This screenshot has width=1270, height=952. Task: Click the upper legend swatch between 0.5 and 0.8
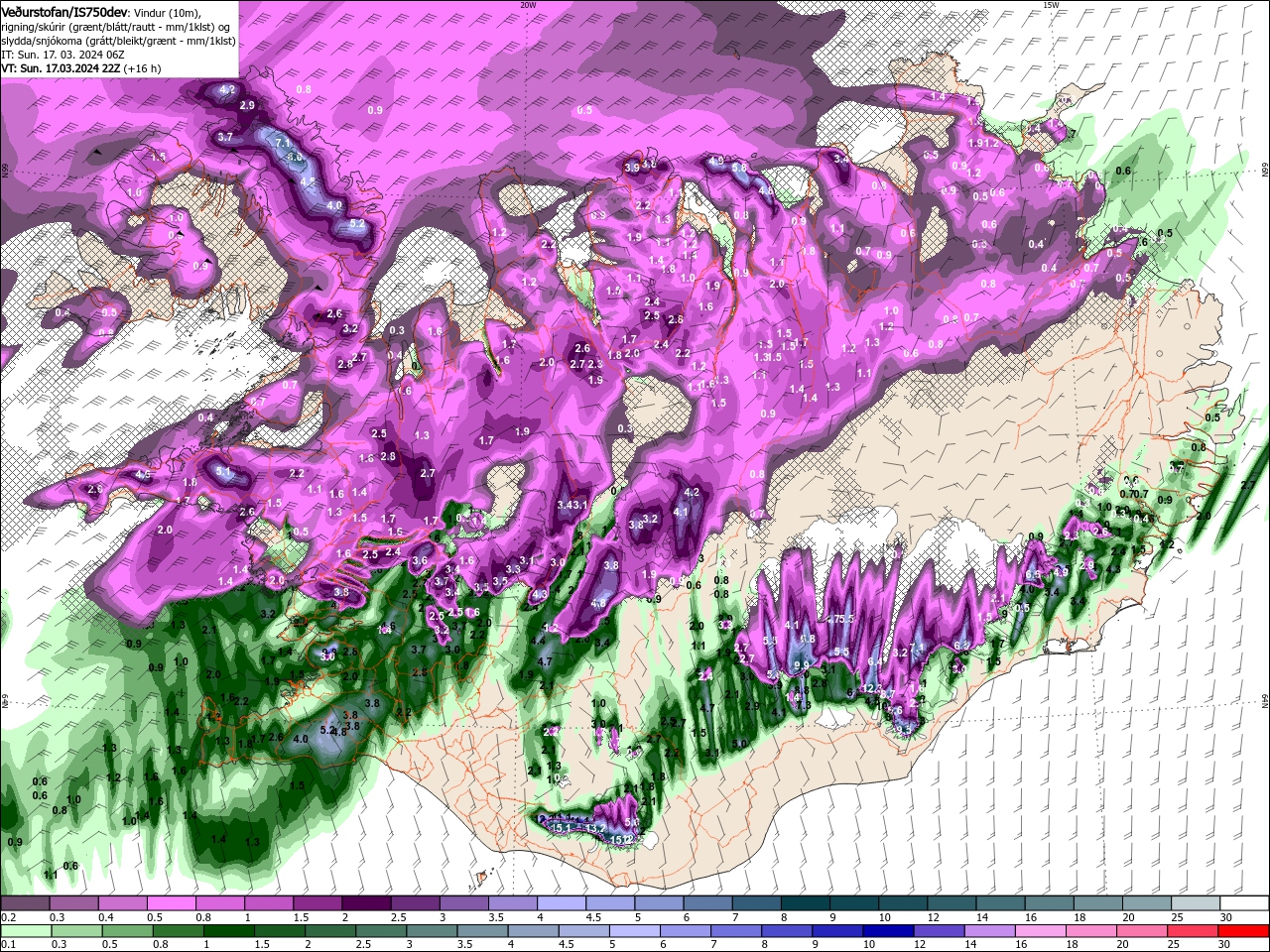[171, 903]
